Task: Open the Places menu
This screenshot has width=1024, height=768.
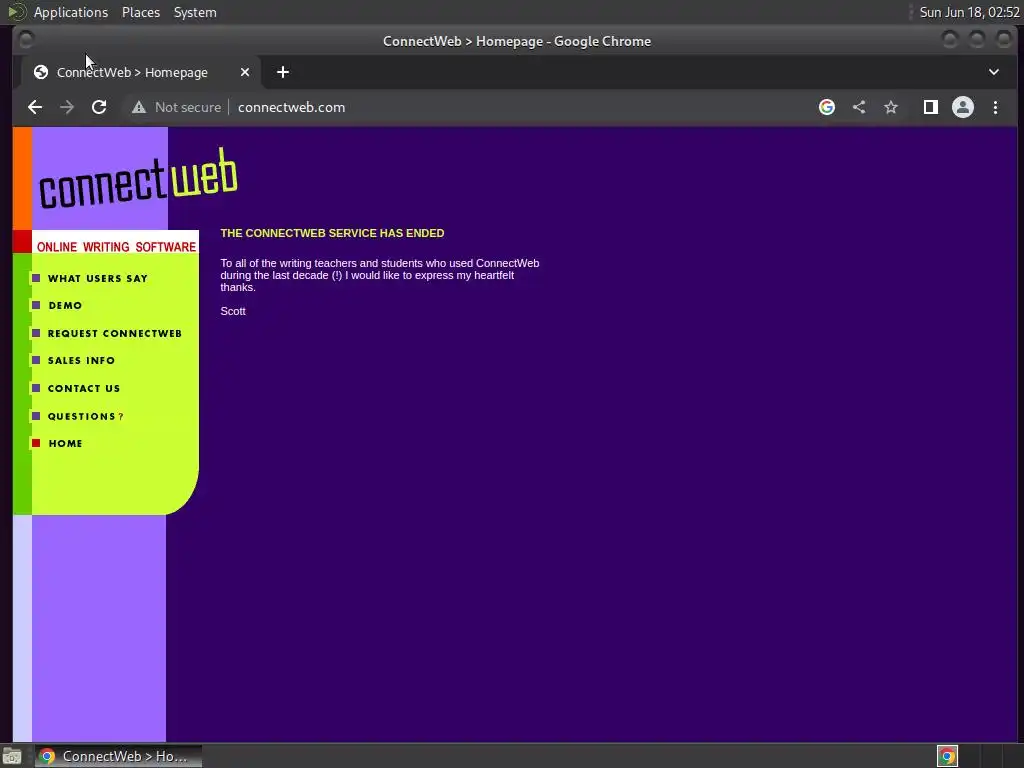Action: [140, 12]
